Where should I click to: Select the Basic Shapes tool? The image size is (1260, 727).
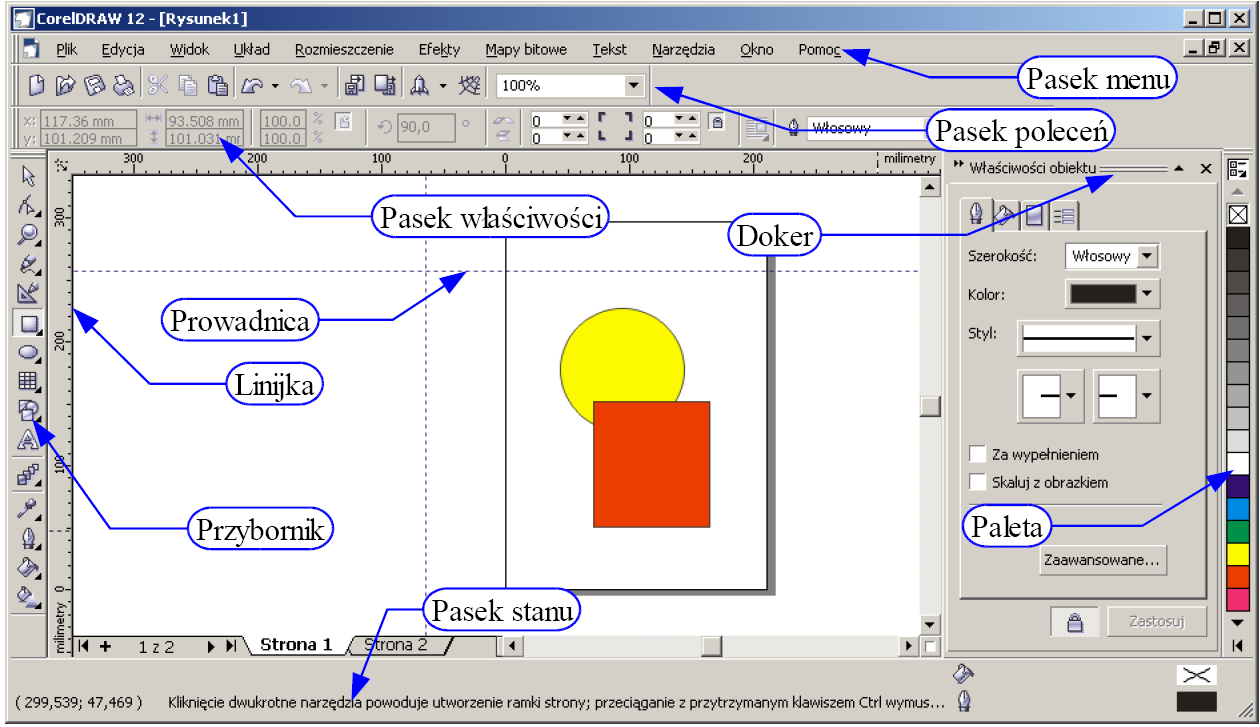(28, 410)
